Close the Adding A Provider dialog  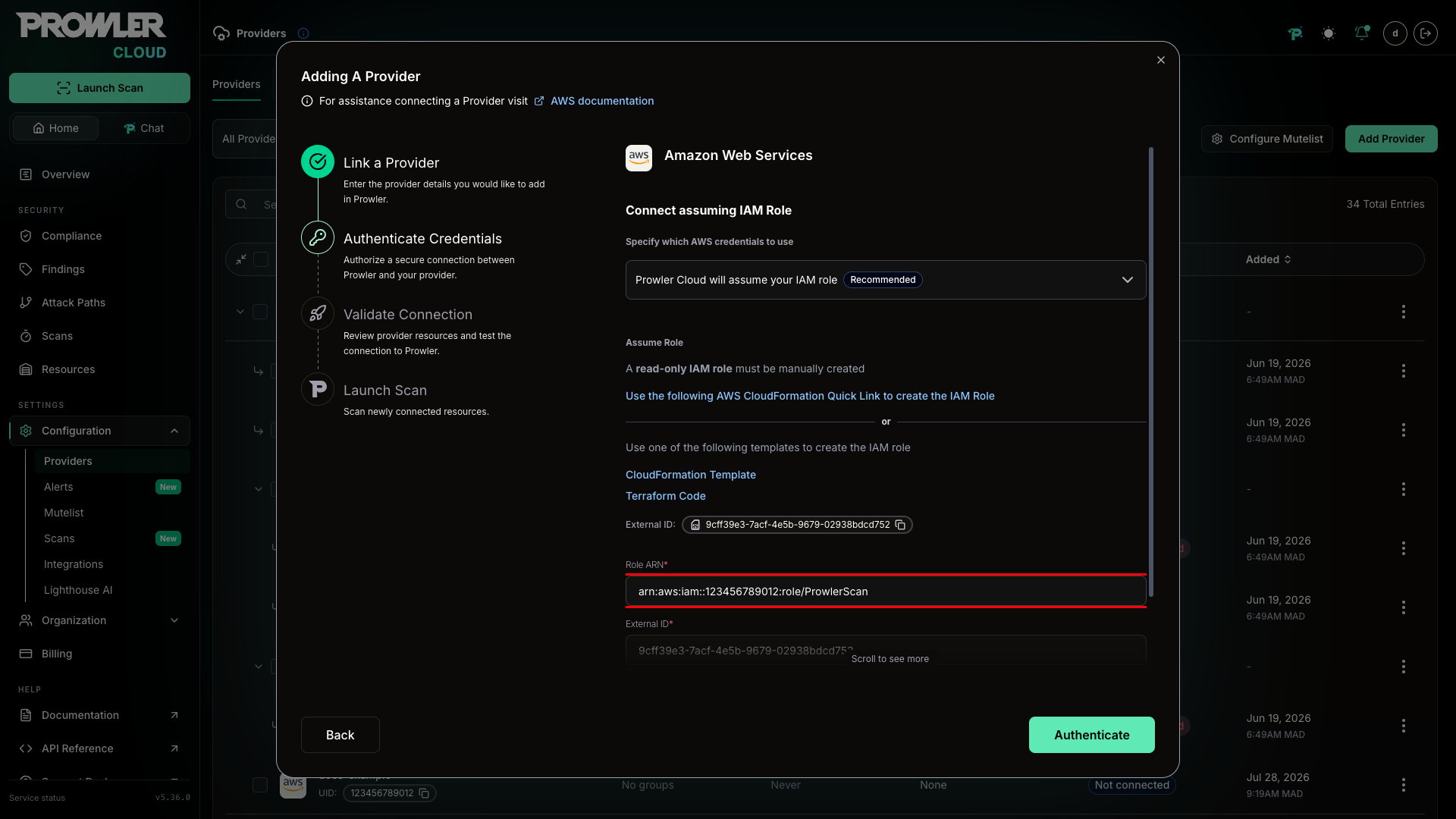point(1160,60)
